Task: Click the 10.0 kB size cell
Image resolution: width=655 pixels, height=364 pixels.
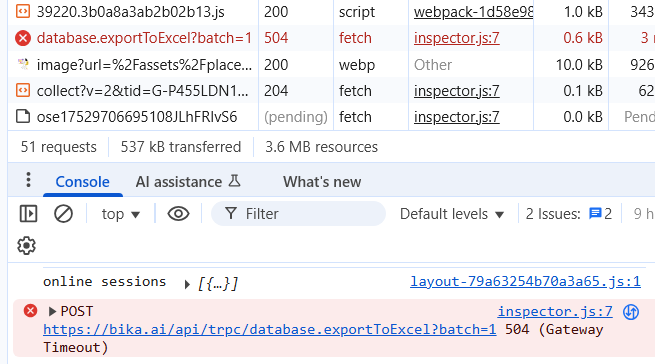Action: click(x=571, y=65)
